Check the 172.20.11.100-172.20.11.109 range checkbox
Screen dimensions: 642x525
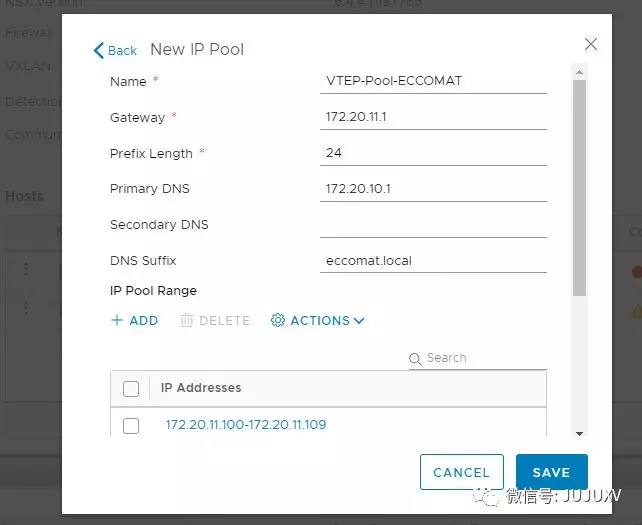(x=131, y=426)
